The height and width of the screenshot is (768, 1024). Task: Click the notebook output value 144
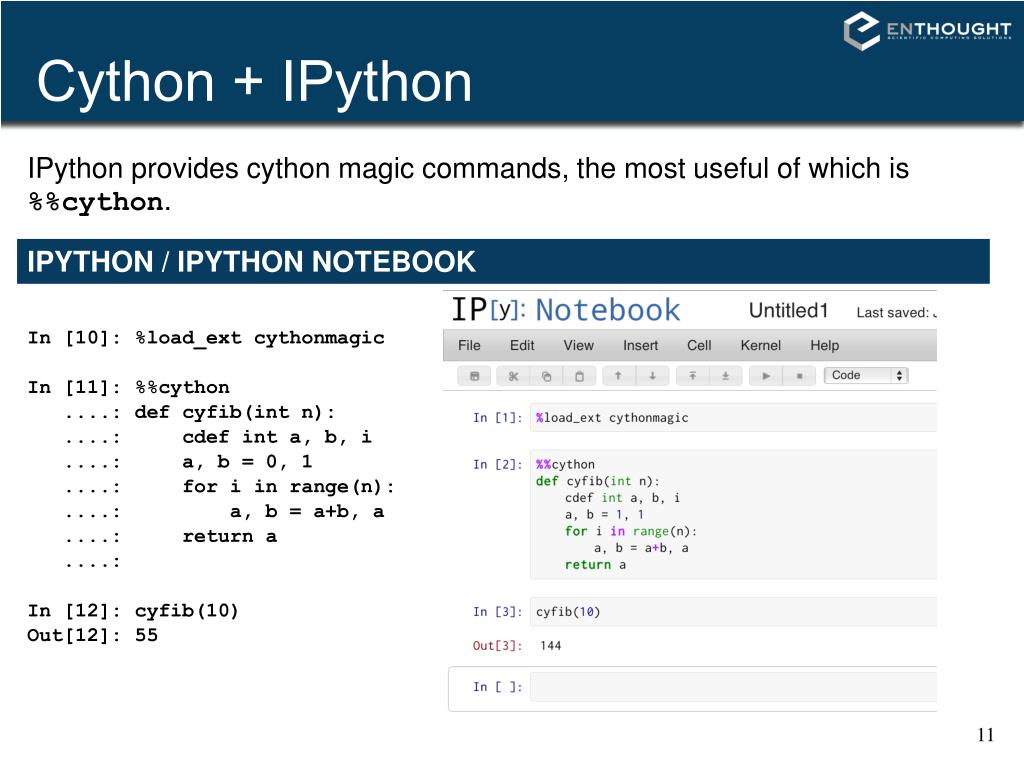click(x=551, y=646)
